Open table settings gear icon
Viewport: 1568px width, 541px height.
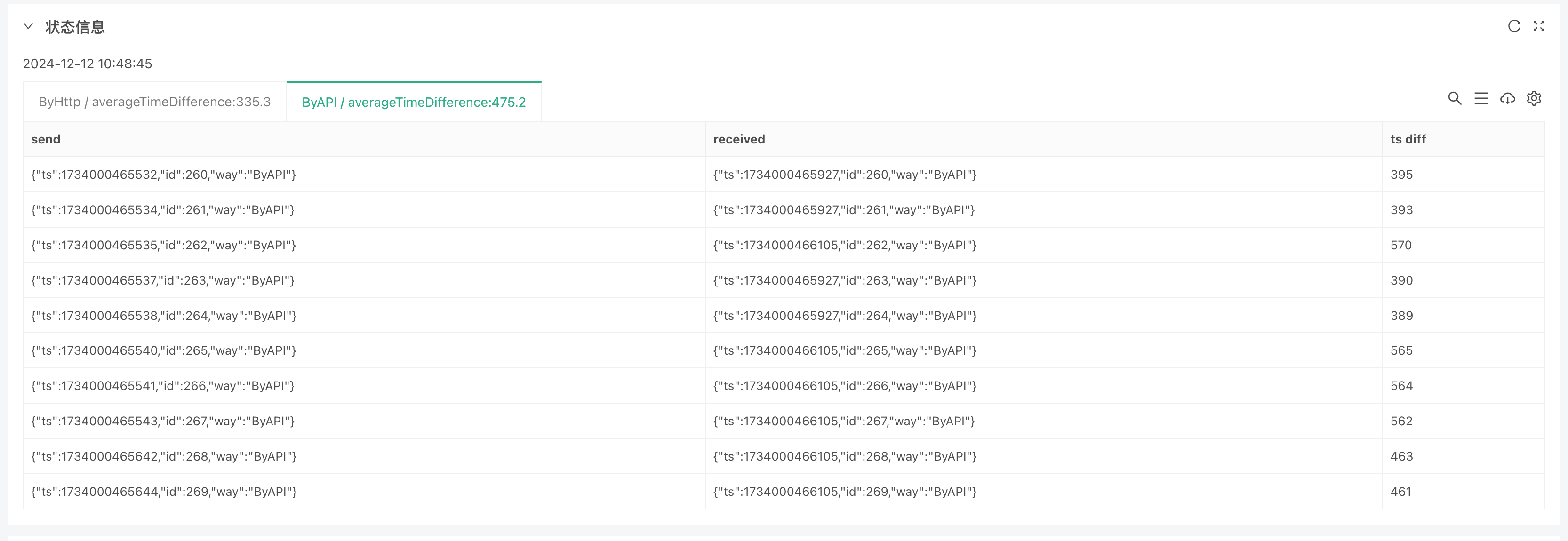(x=1534, y=99)
